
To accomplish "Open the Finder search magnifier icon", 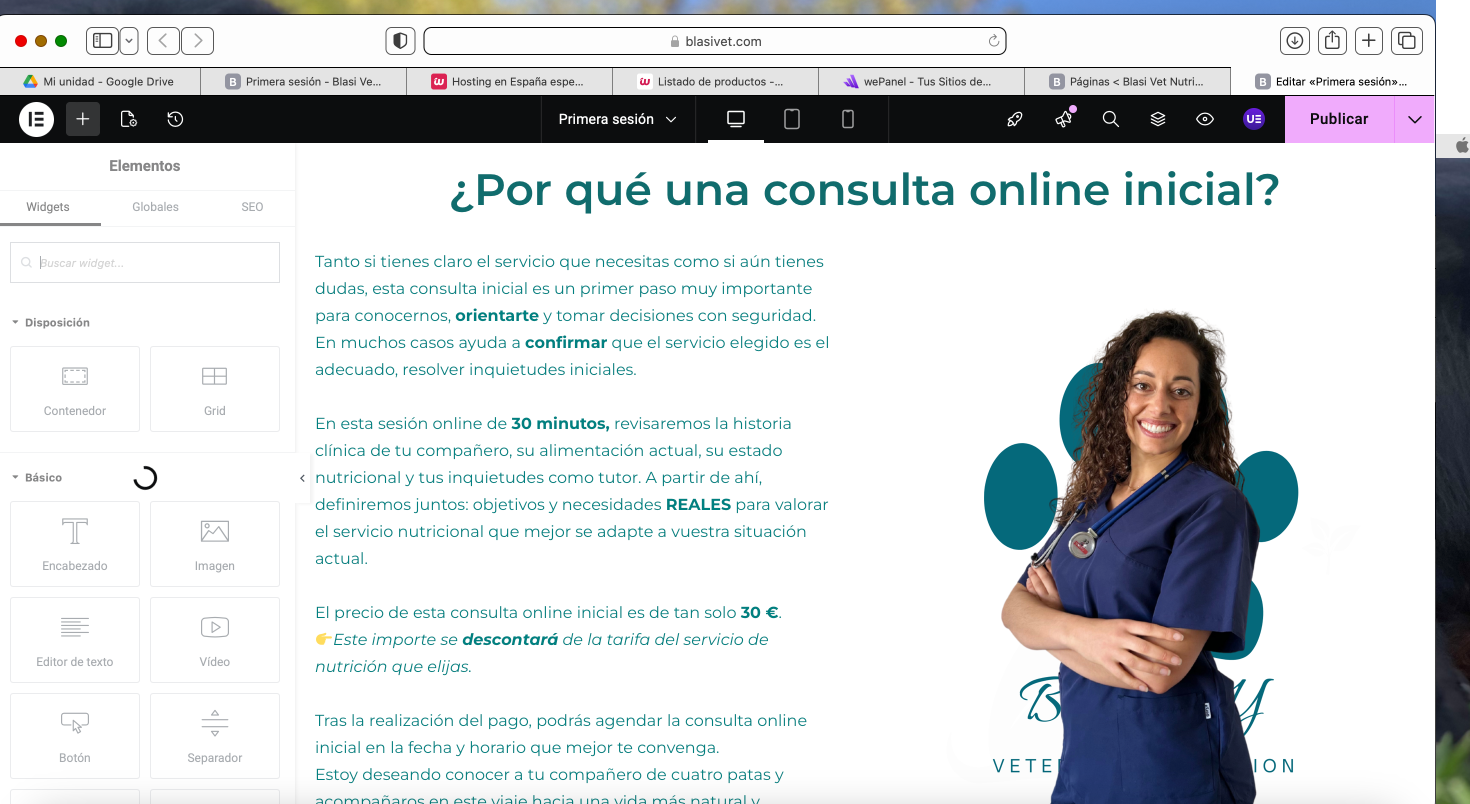I will 1110,119.
